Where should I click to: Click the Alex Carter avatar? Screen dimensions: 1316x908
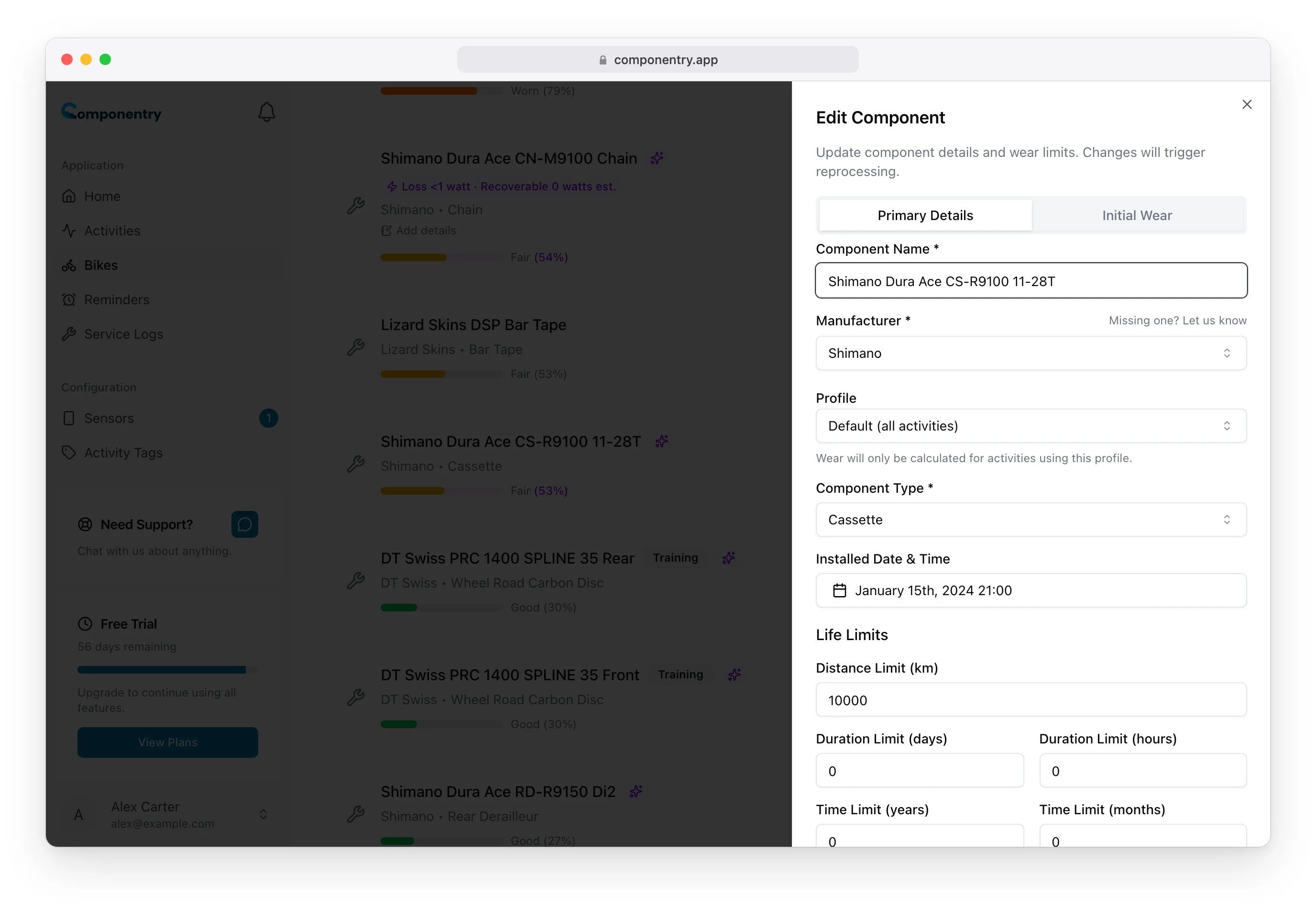point(79,815)
